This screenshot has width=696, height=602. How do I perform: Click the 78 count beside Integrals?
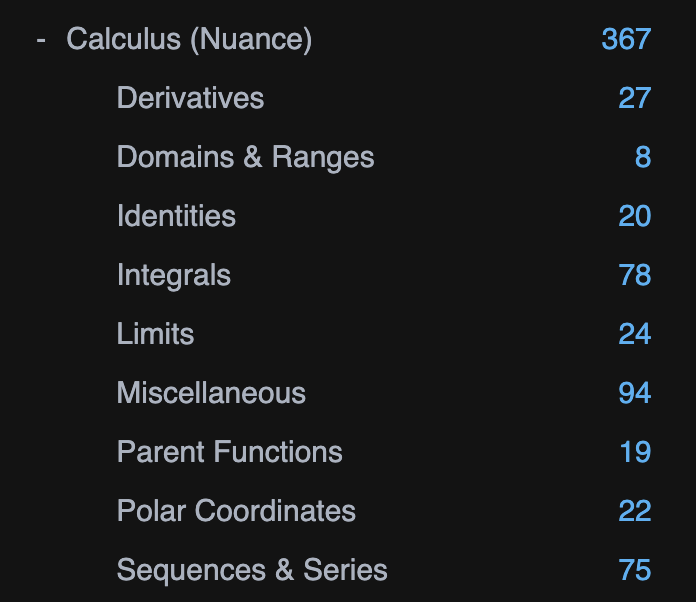point(635,275)
